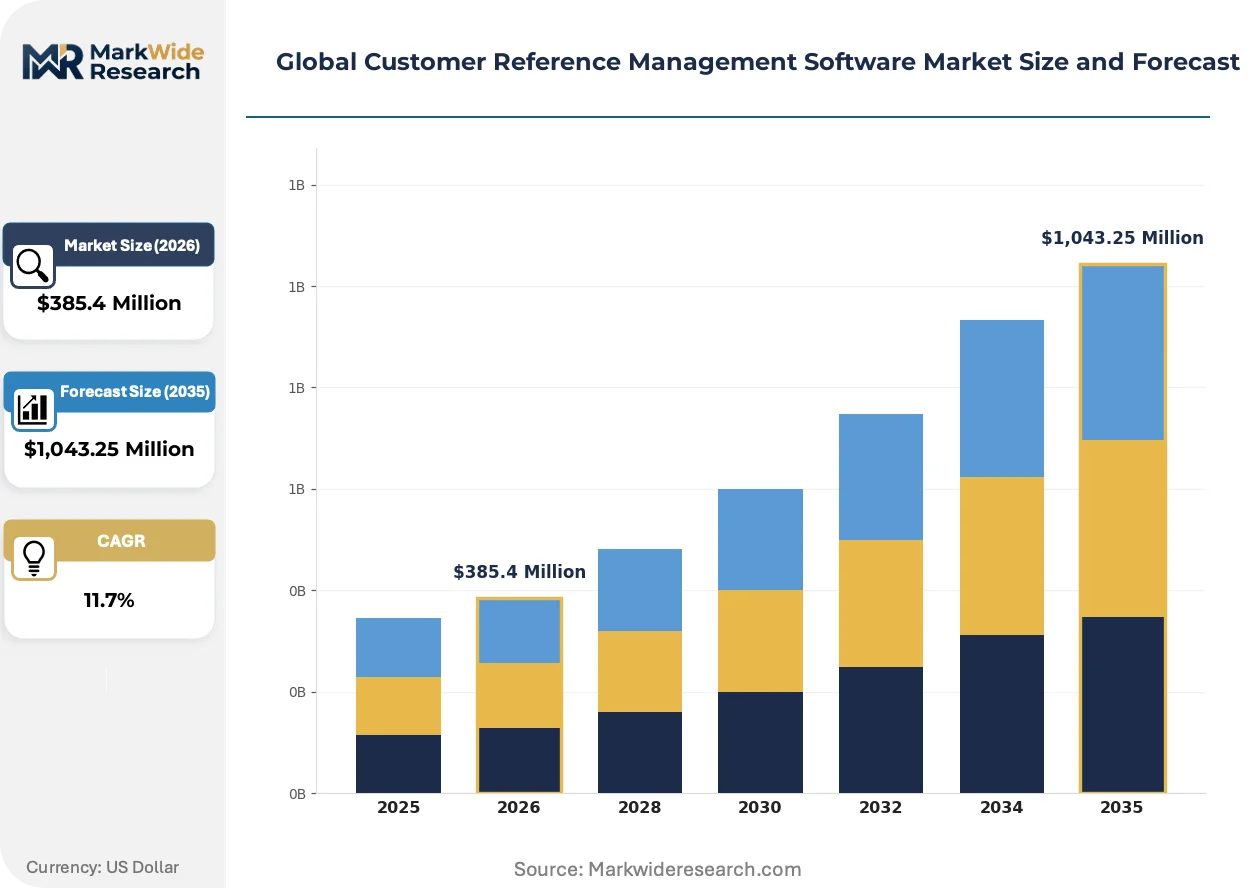This screenshot has width=1257, height=888.
Task: Click the $385.4 Million value in sidebar
Action: tap(109, 303)
